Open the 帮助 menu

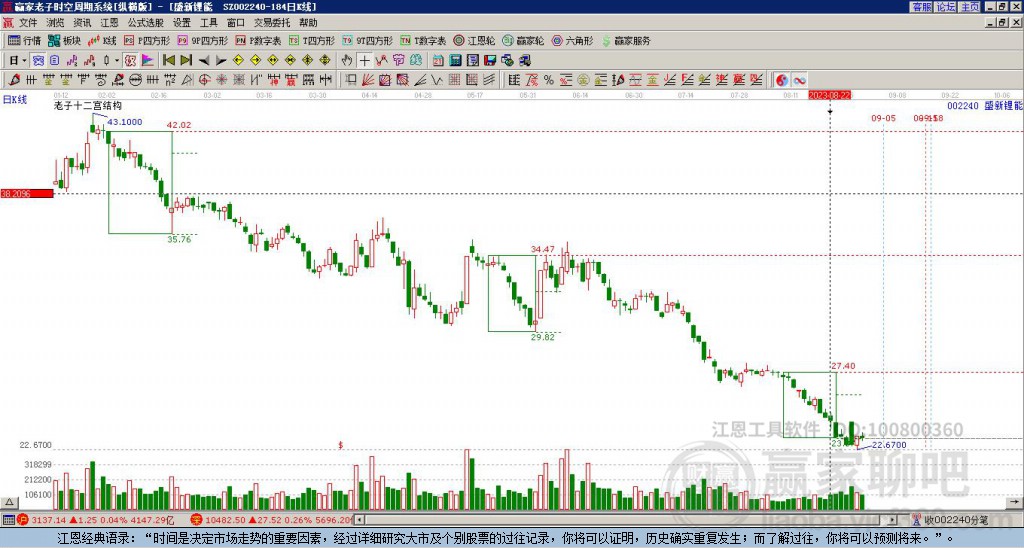tap(308, 23)
